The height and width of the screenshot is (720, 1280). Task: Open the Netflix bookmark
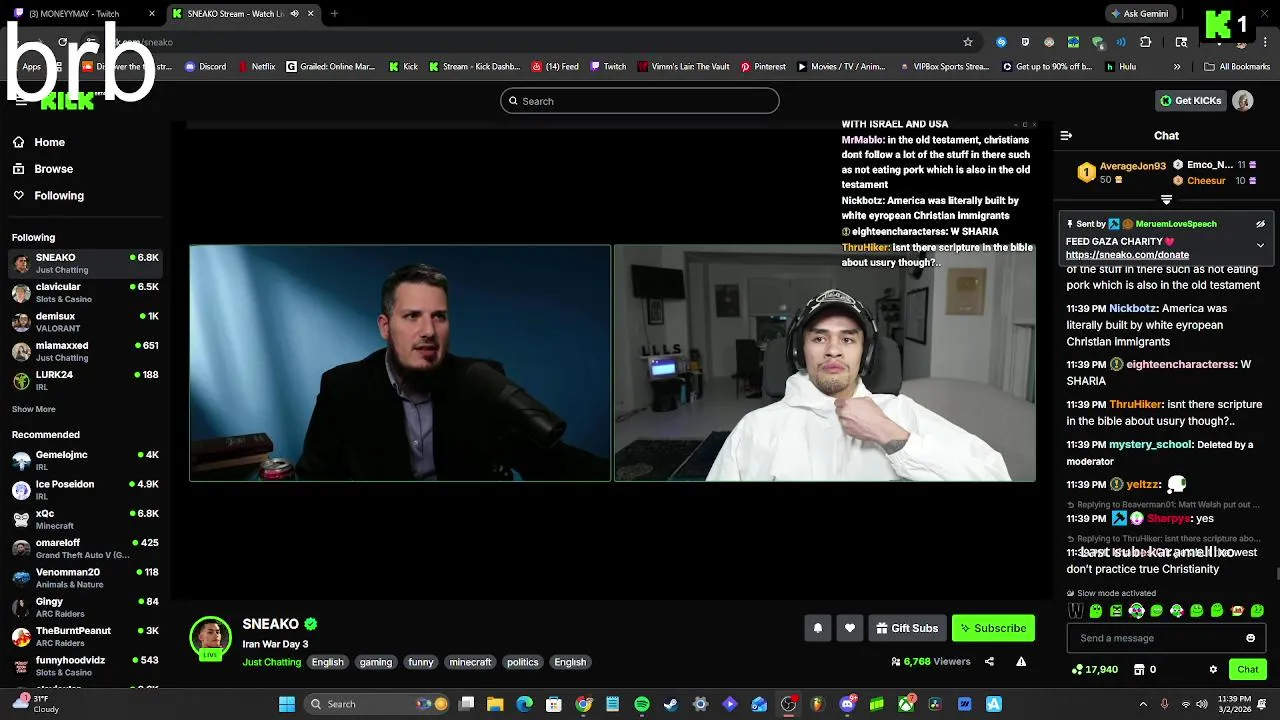(256, 67)
